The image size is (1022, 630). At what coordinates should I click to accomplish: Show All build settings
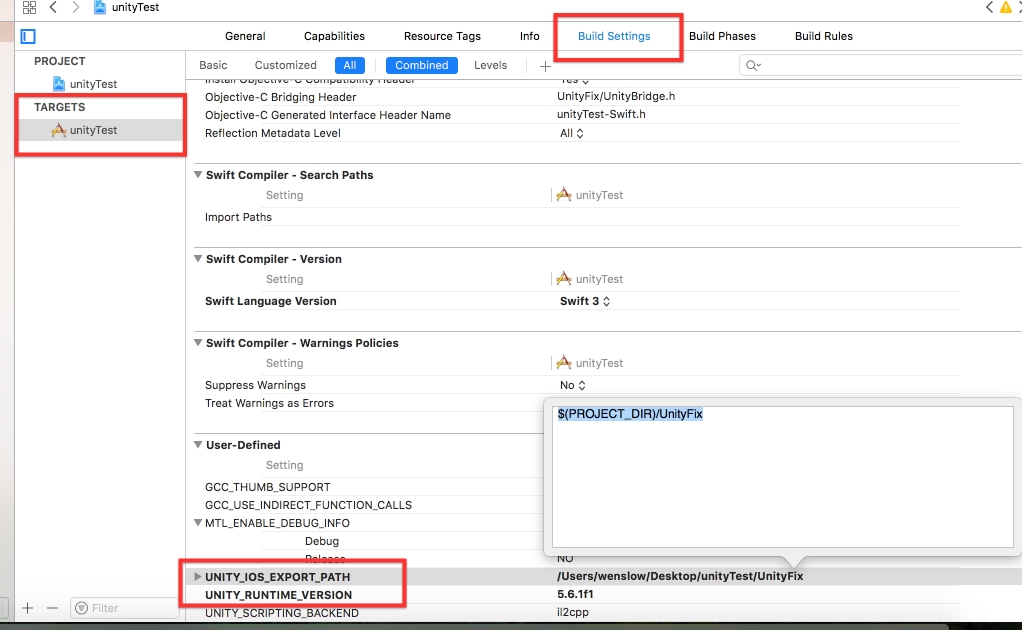tap(350, 65)
